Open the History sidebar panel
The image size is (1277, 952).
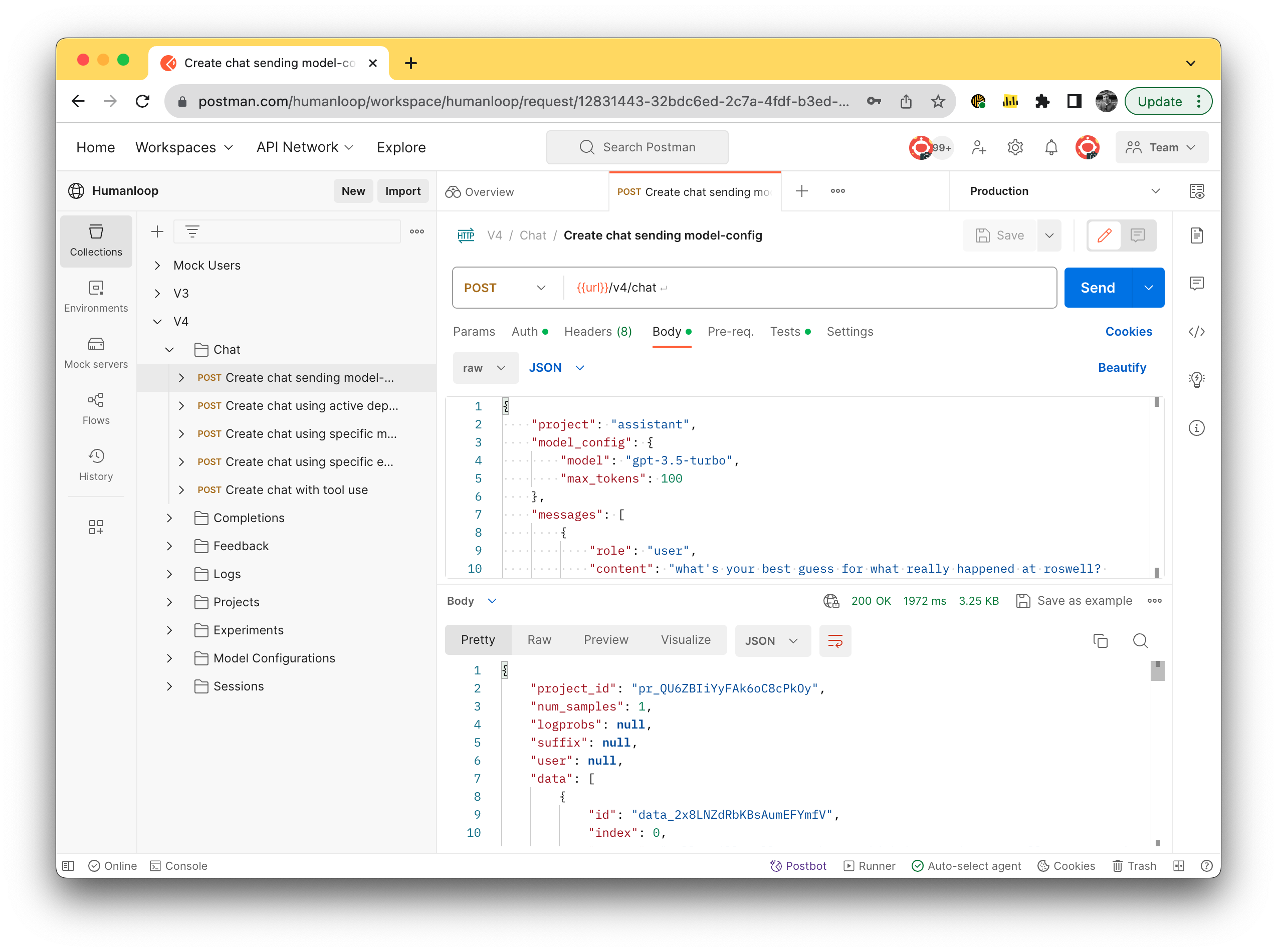96,464
